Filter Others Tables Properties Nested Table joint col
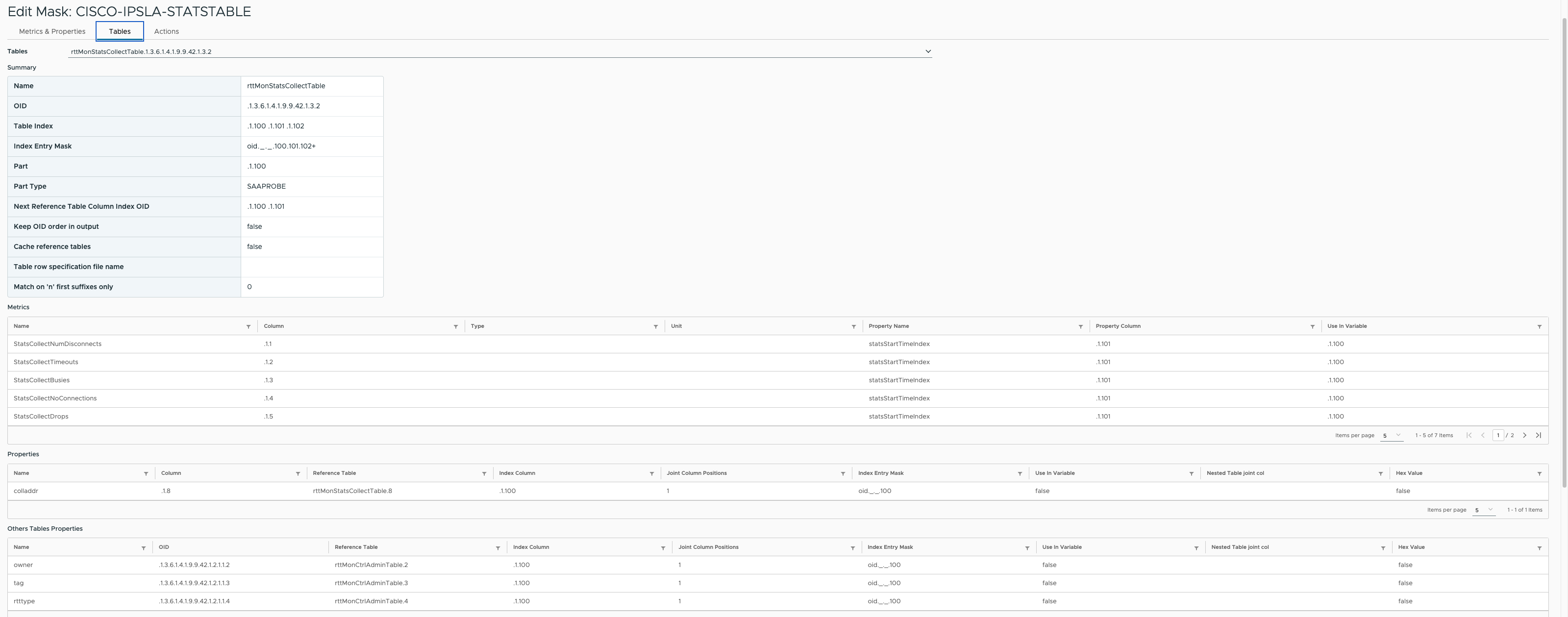The width and height of the screenshot is (1568, 617). [x=1383, y=548]
